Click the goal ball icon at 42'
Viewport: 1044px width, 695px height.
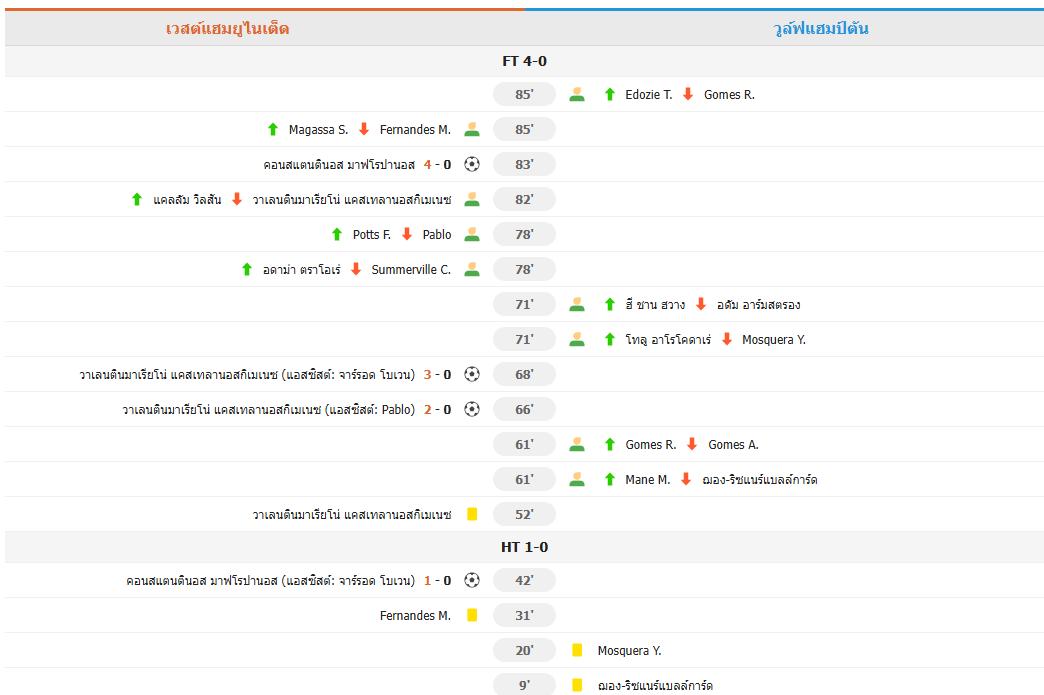pyautogui.click(x=472, y=580)
